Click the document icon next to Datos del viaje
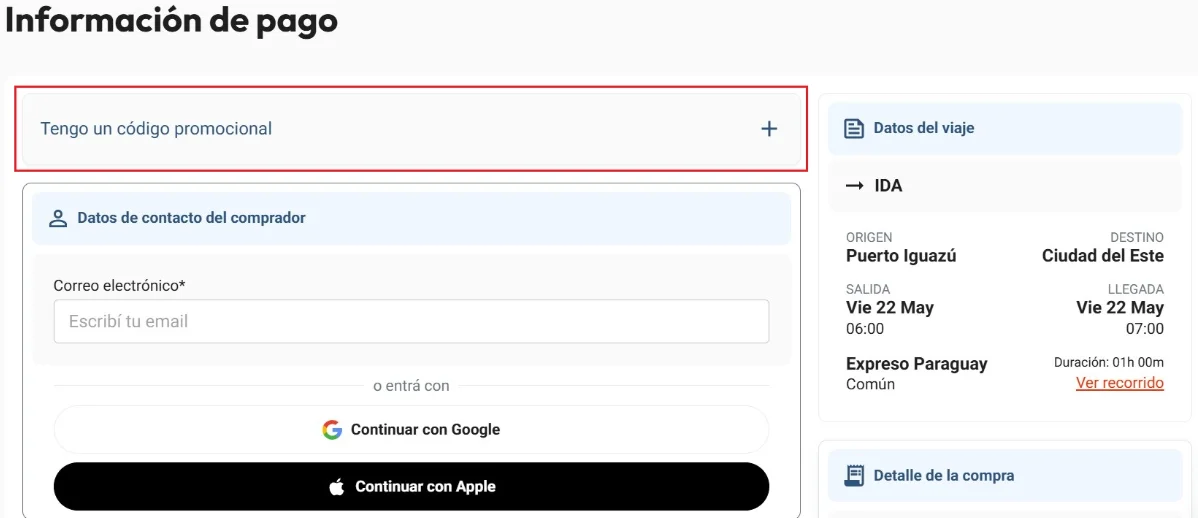 [x=853, y=128]
